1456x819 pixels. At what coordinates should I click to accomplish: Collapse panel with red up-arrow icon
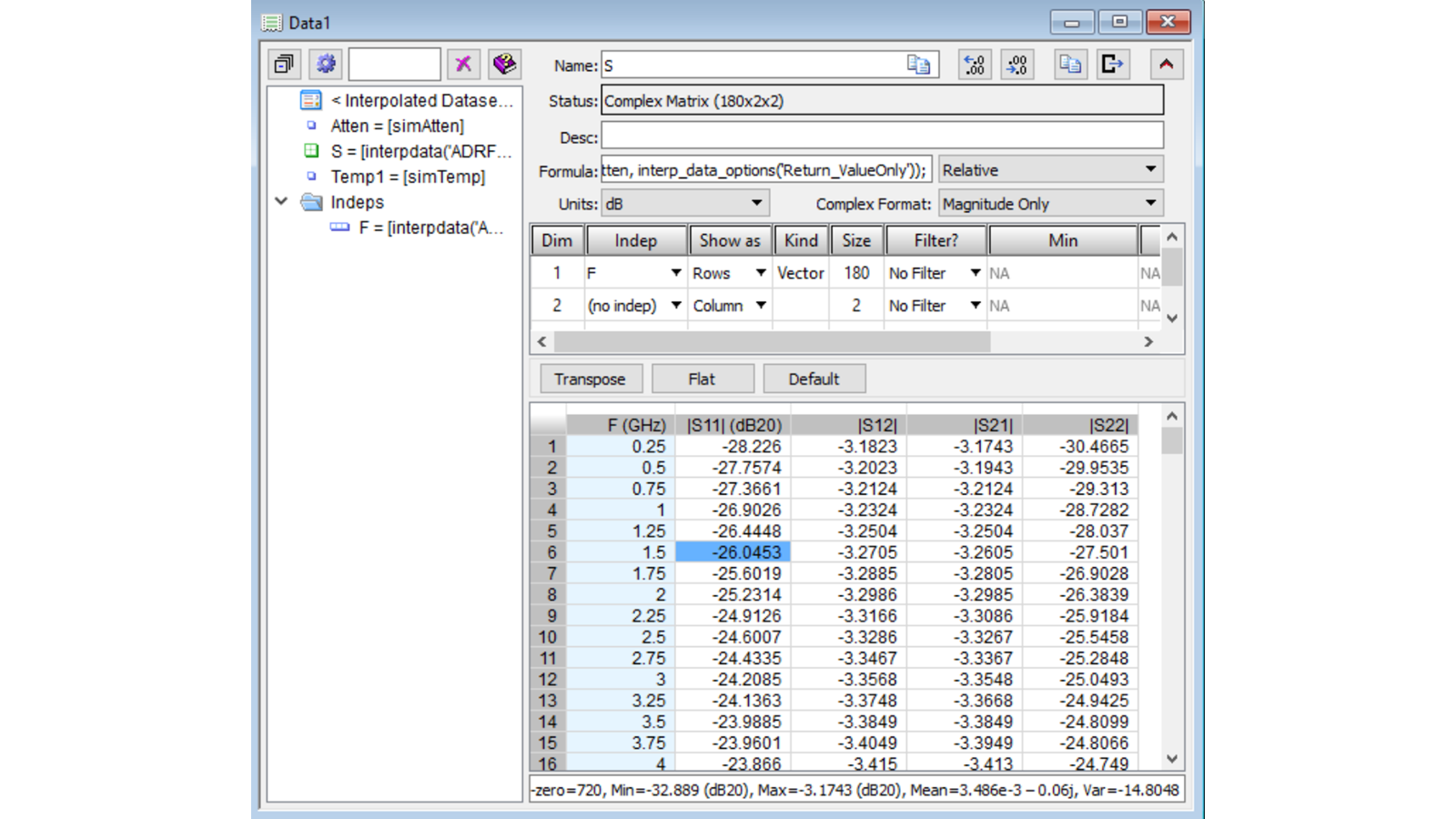(x=1166, y=65)
